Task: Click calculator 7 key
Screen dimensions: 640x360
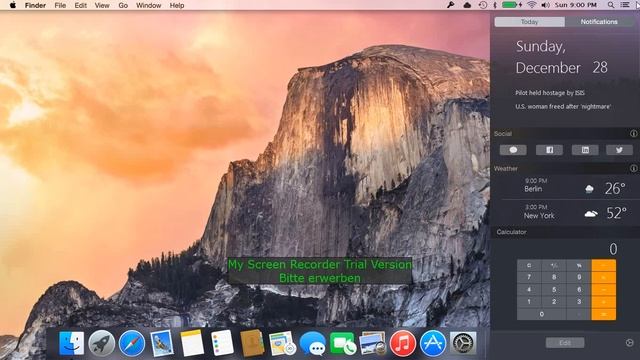Action: [x=529, y=277]
